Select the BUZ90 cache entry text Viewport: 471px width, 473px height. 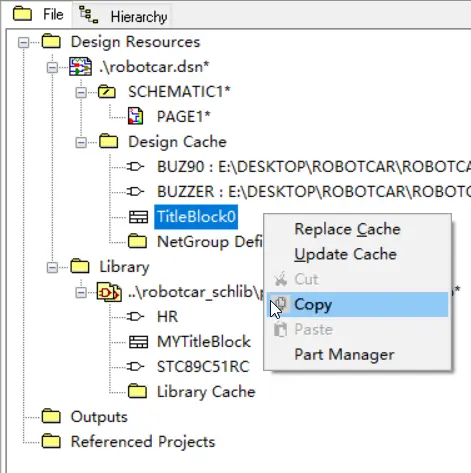pyautogui.click(x=314, y=167)
